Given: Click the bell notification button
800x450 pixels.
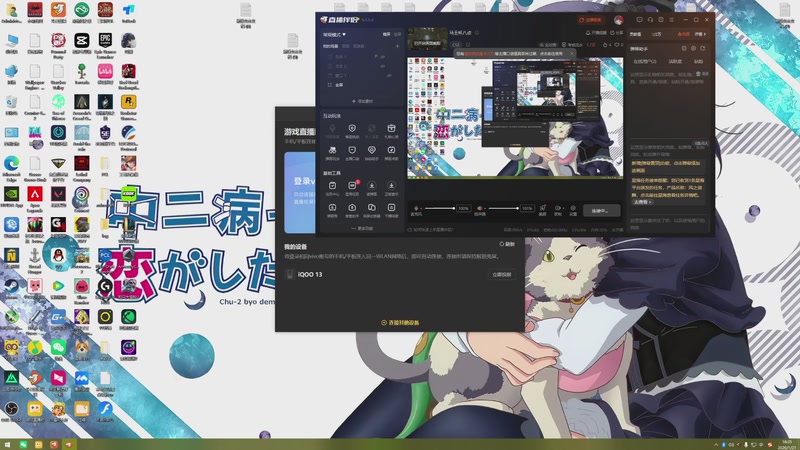Looking at the screenshot, I should (x=597, y=33).
